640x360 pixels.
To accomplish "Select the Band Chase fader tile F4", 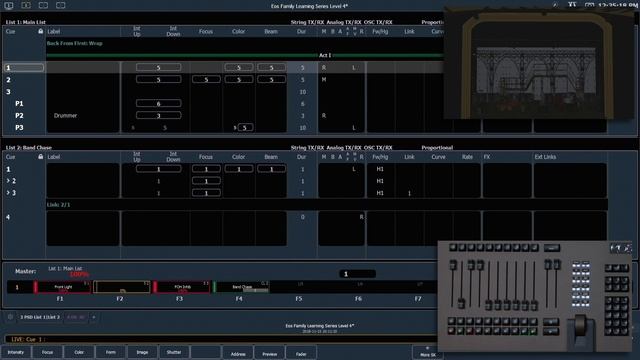I will 241,287.
